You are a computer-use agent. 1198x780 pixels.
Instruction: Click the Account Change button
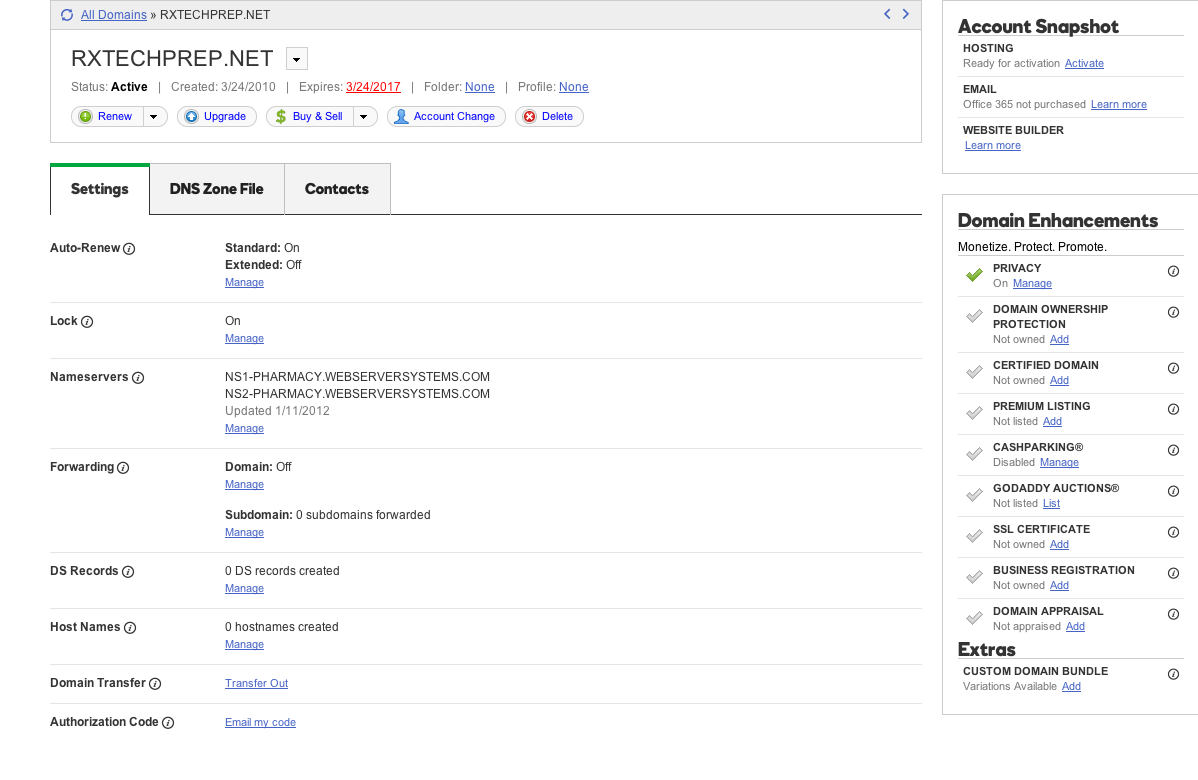click(x=446, y=116)
